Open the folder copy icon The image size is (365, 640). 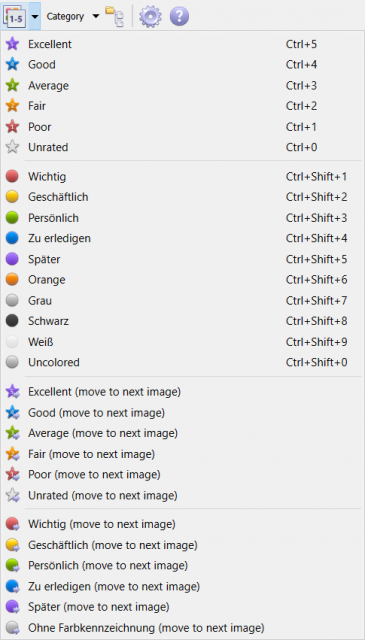114,16
